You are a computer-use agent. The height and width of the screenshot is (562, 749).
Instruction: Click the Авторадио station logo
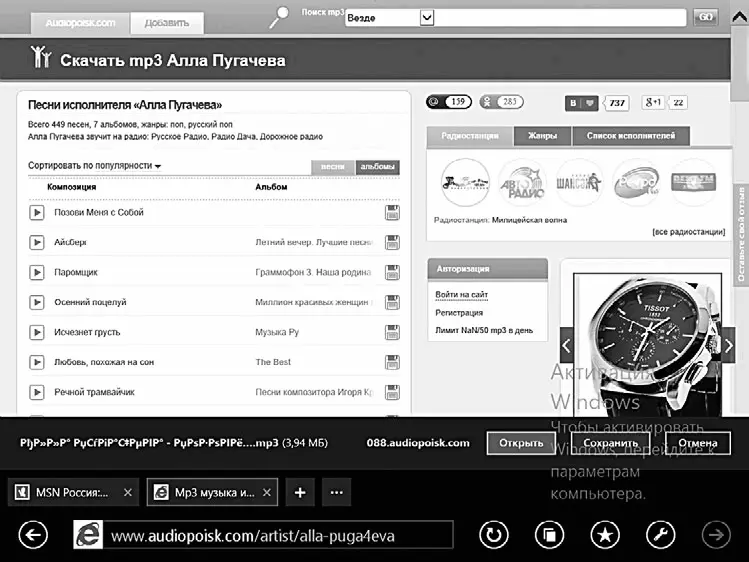pos(522,182)
